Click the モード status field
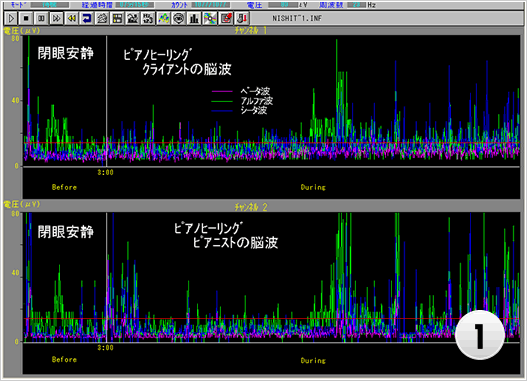This screenshot has width=527, height=381. coord(50,5)
